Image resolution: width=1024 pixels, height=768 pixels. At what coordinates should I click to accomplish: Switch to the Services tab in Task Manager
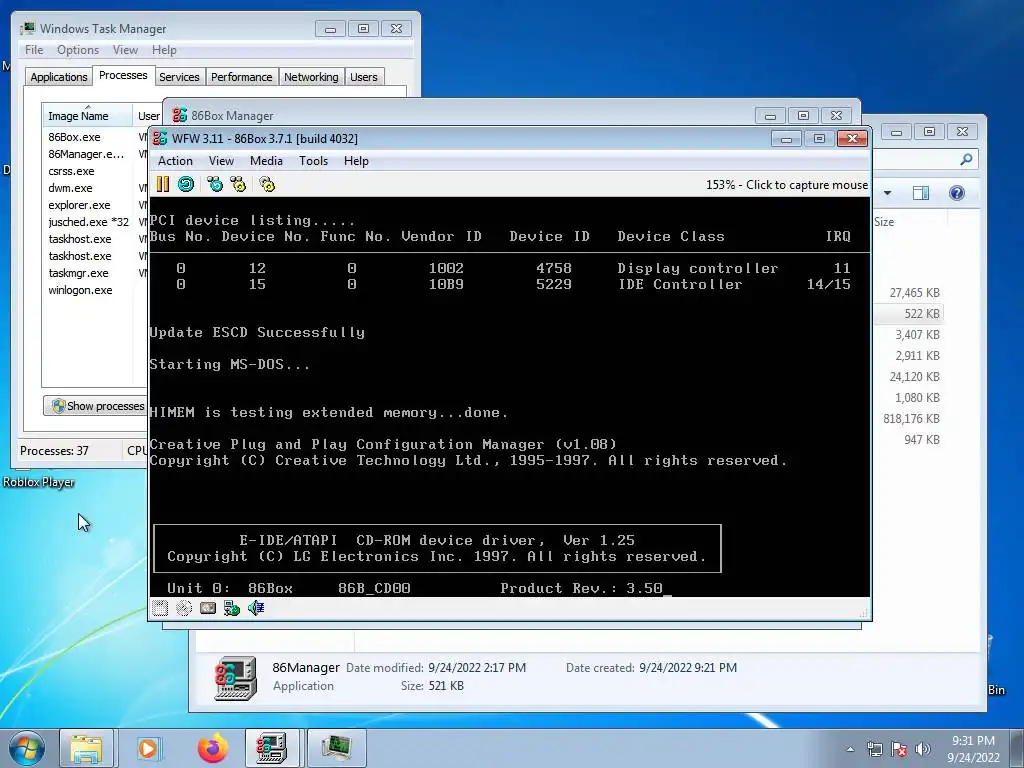(x=179, y=77)
